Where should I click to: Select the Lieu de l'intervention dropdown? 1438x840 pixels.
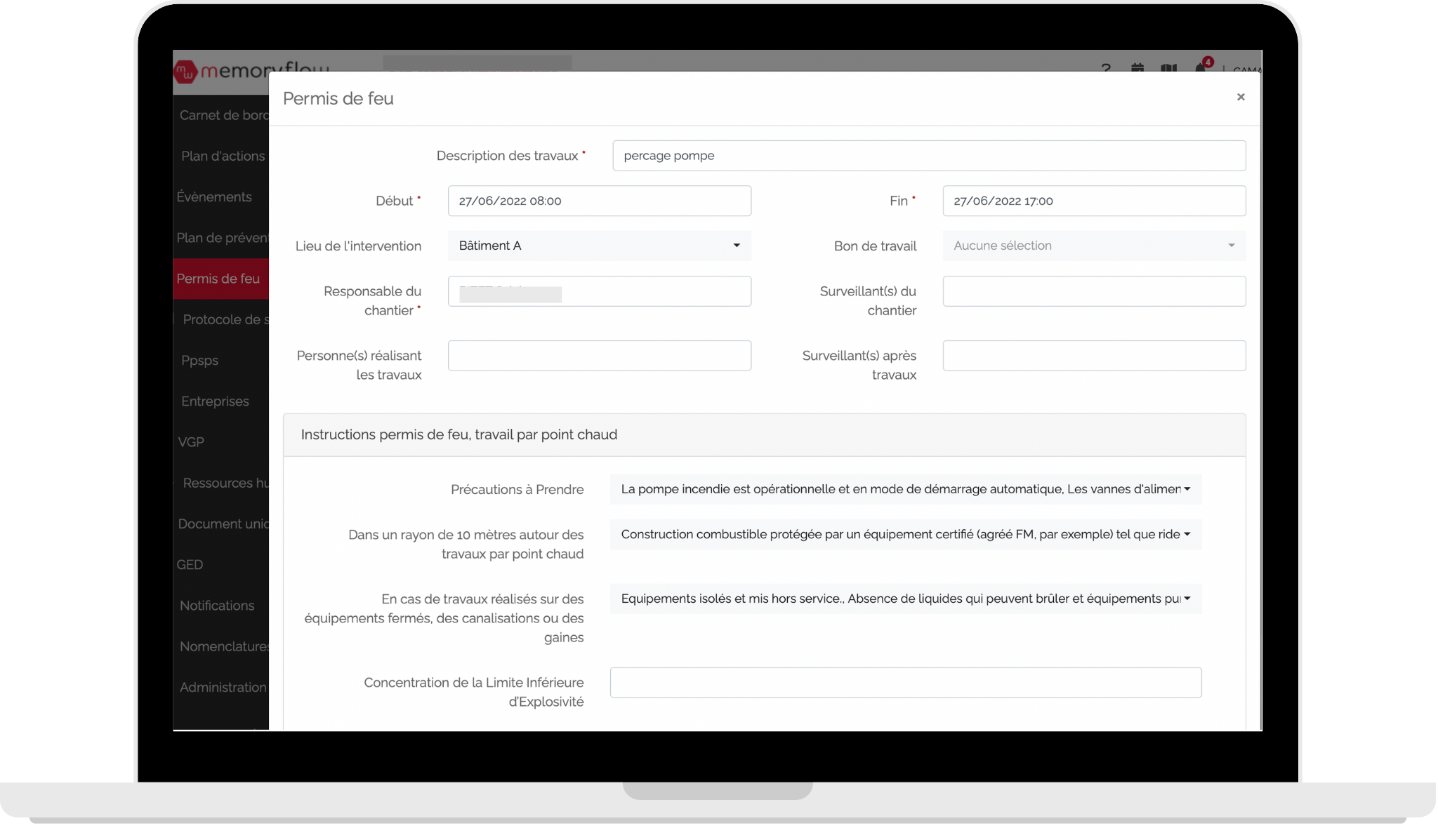click(599, 245)
